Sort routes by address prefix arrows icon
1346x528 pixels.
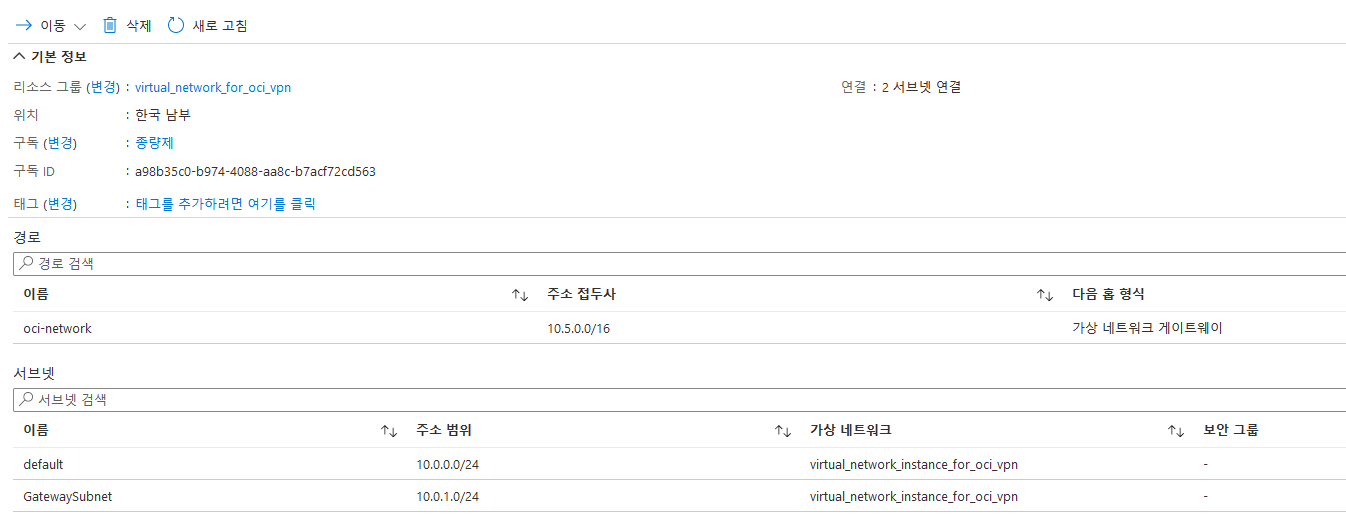coord(1045,295)
